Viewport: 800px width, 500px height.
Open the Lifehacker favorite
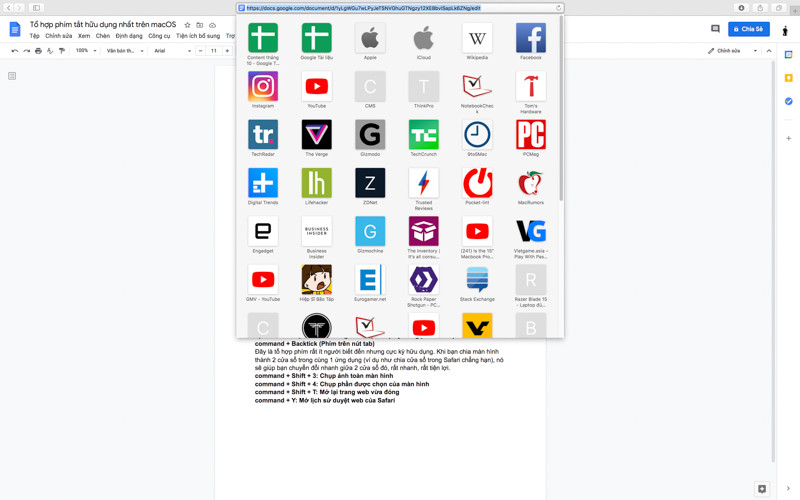316,183
